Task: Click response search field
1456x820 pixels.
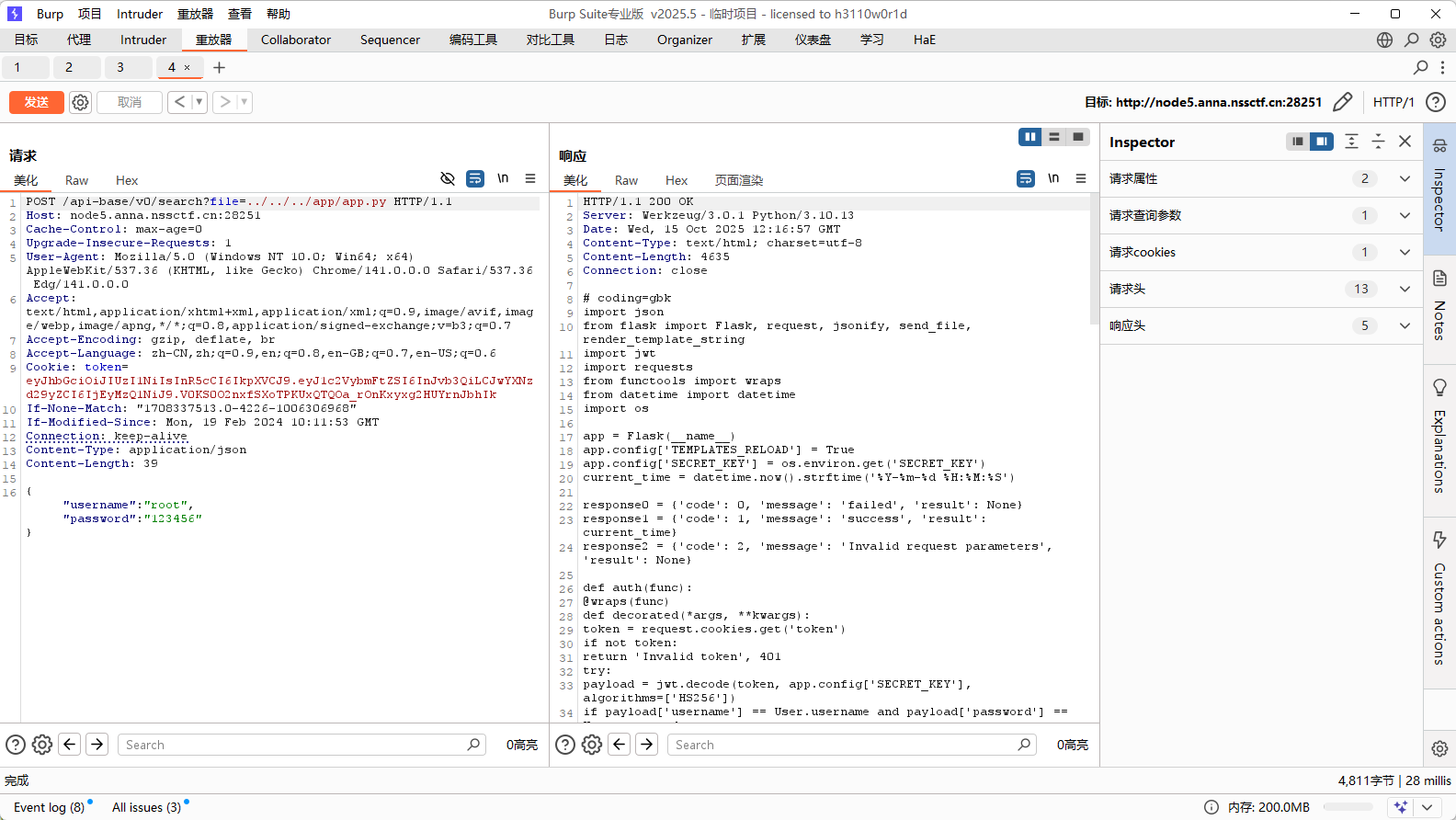Action: tap(852, 745)
